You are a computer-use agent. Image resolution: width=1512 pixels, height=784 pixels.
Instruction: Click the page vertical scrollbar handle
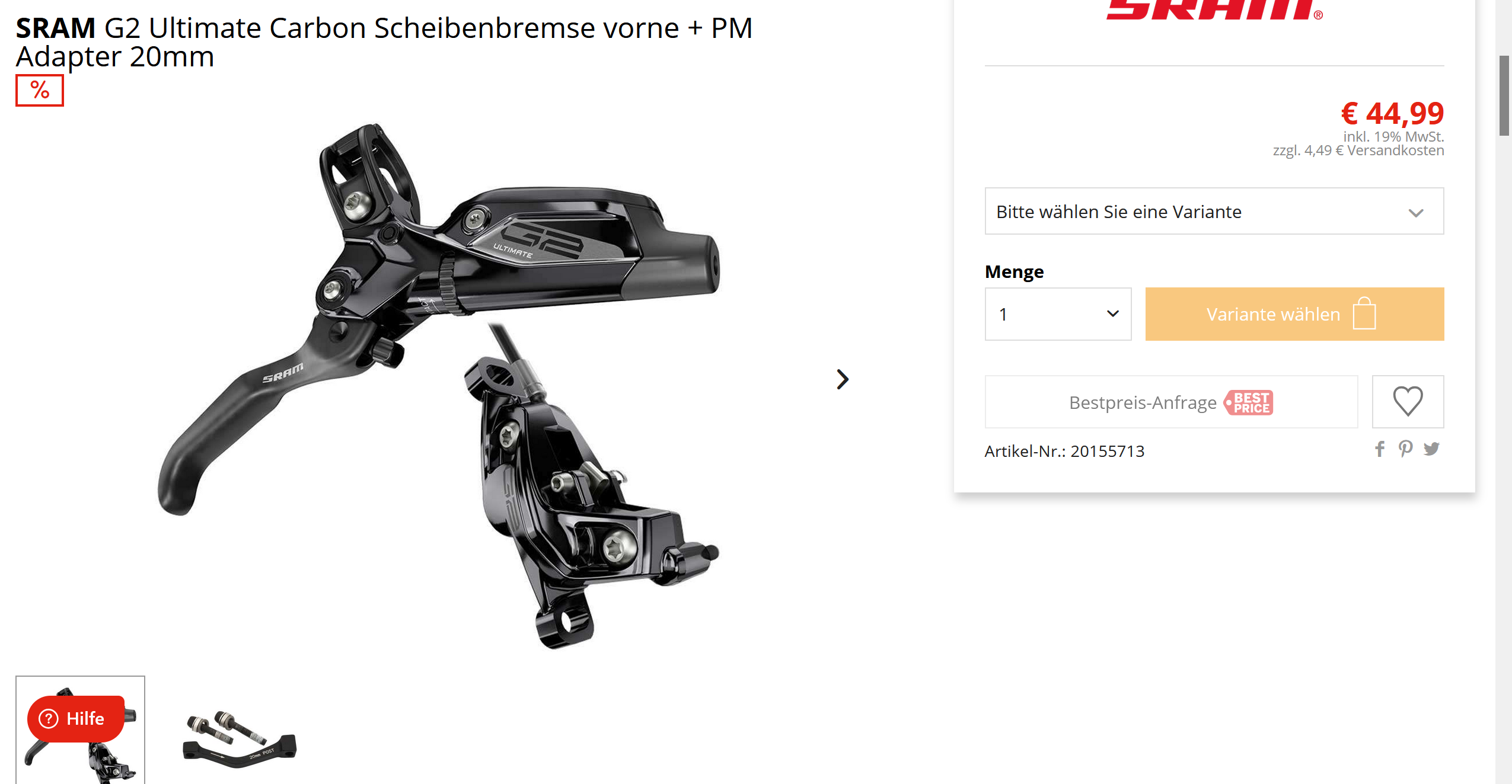pos(1504,96)
